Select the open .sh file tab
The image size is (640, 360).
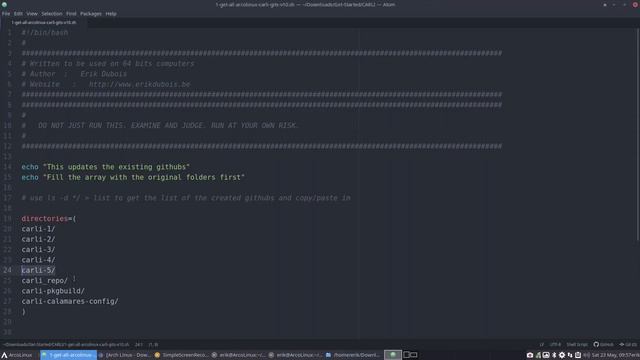pyautogui.click(x=44, y=22)
